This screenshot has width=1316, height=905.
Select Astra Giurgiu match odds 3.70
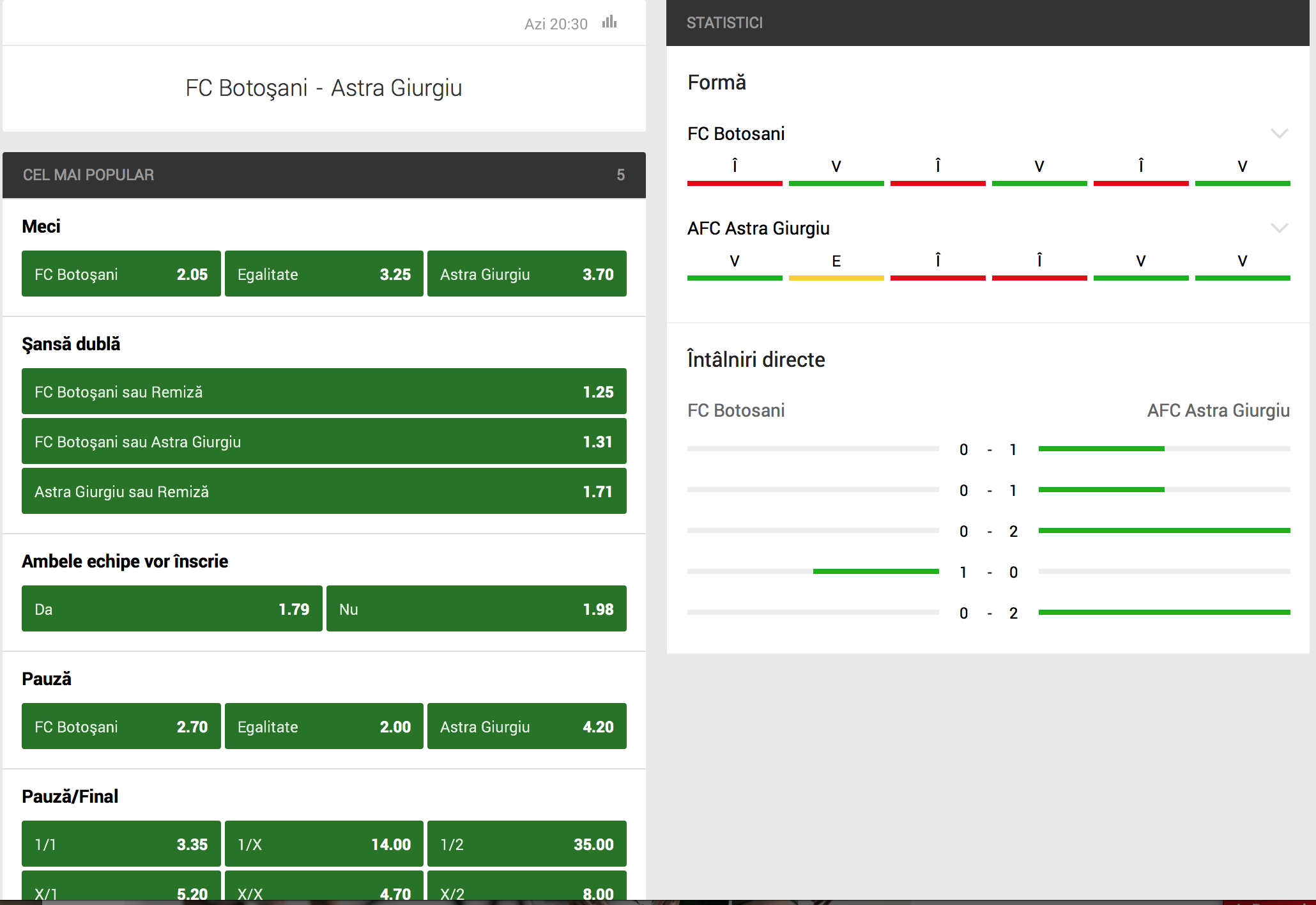[526, 274]
